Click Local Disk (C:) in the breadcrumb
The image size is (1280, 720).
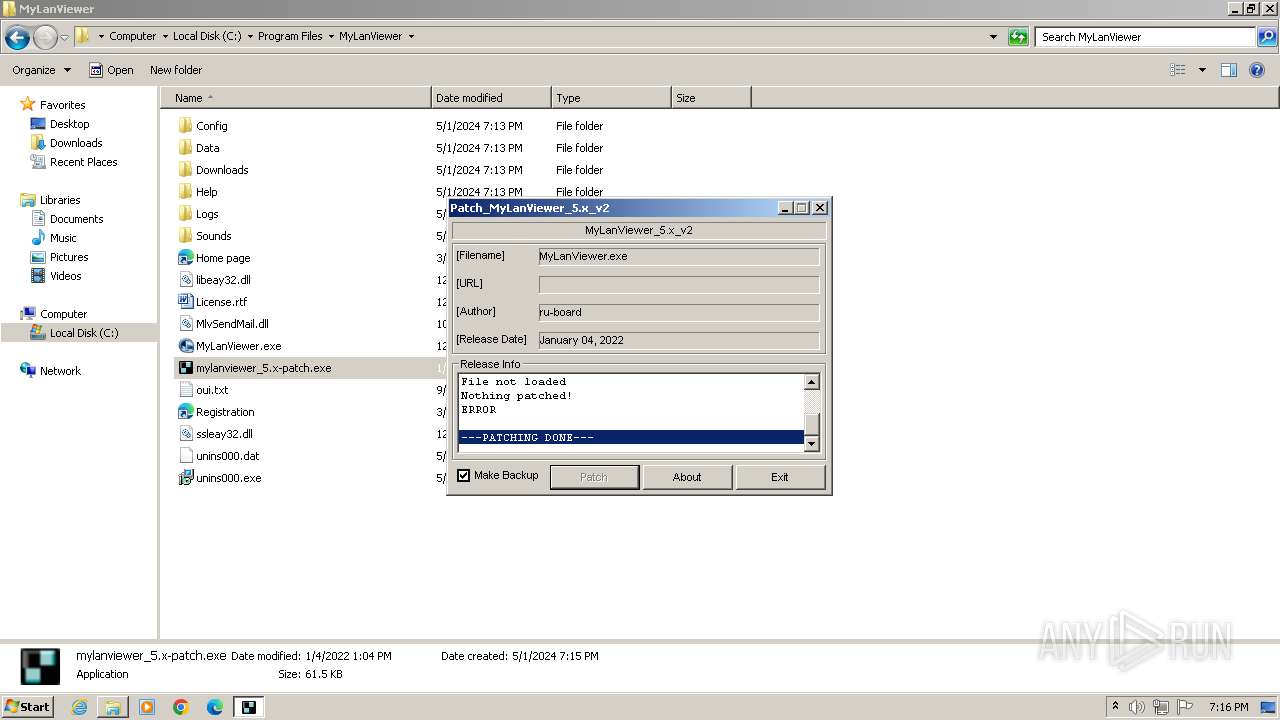point(207,36)
